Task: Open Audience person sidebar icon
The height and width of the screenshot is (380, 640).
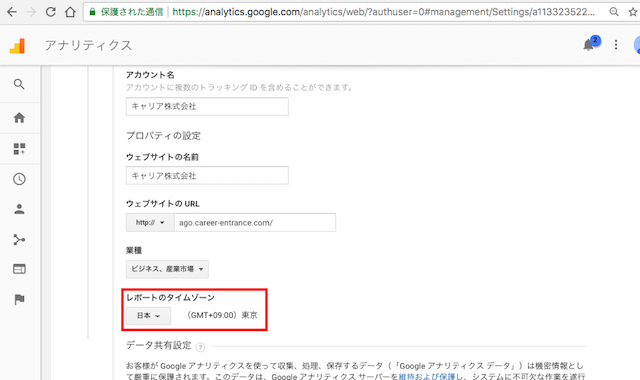Action: pos(19,209)
